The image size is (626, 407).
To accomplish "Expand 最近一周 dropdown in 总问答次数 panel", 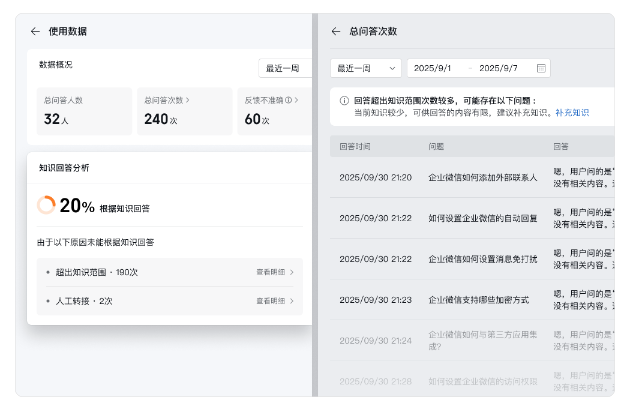I will pyautogui.click(x=366, y=68).
